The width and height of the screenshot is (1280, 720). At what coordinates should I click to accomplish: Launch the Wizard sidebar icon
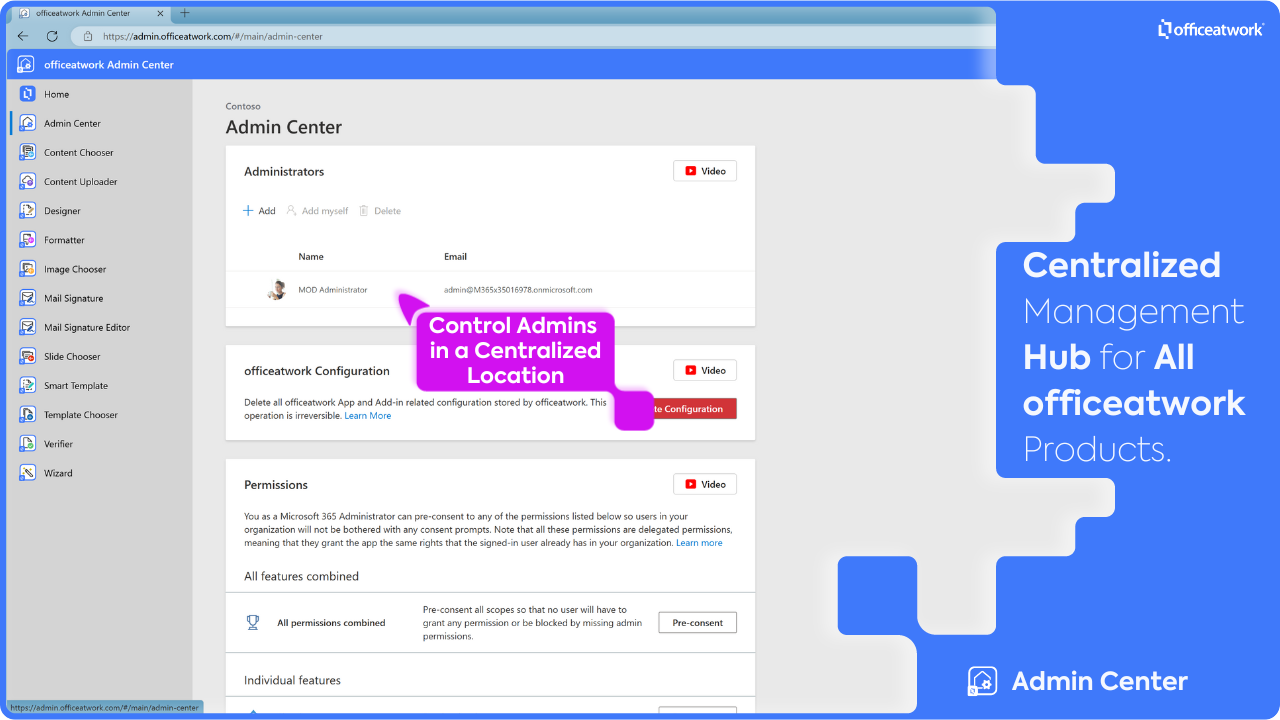[28, 473]
